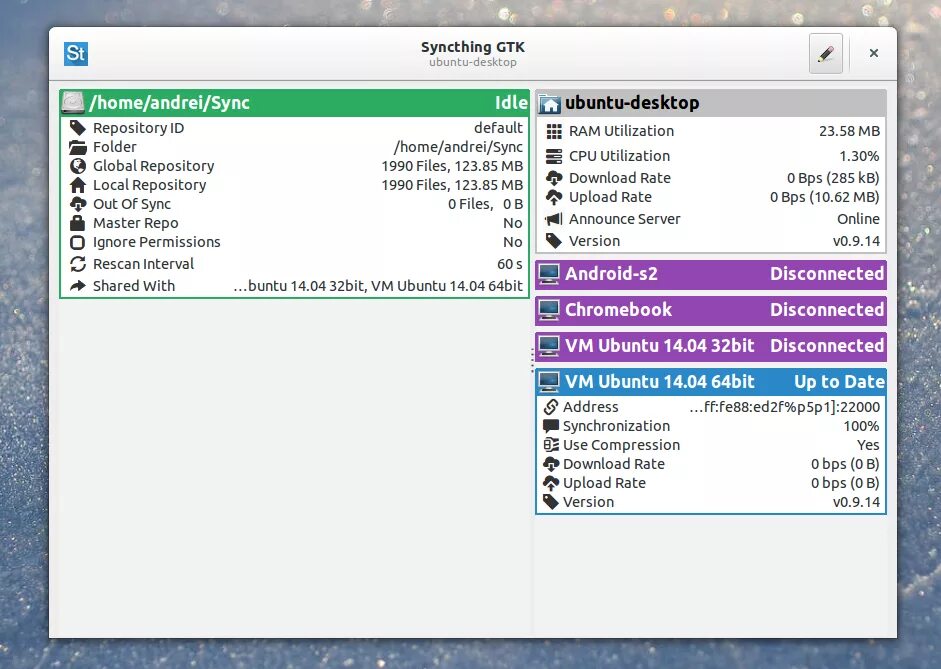The image size is (941, 669).
Task: Collapse the ubuntu-desktop node header
Action: pos(711,103)
